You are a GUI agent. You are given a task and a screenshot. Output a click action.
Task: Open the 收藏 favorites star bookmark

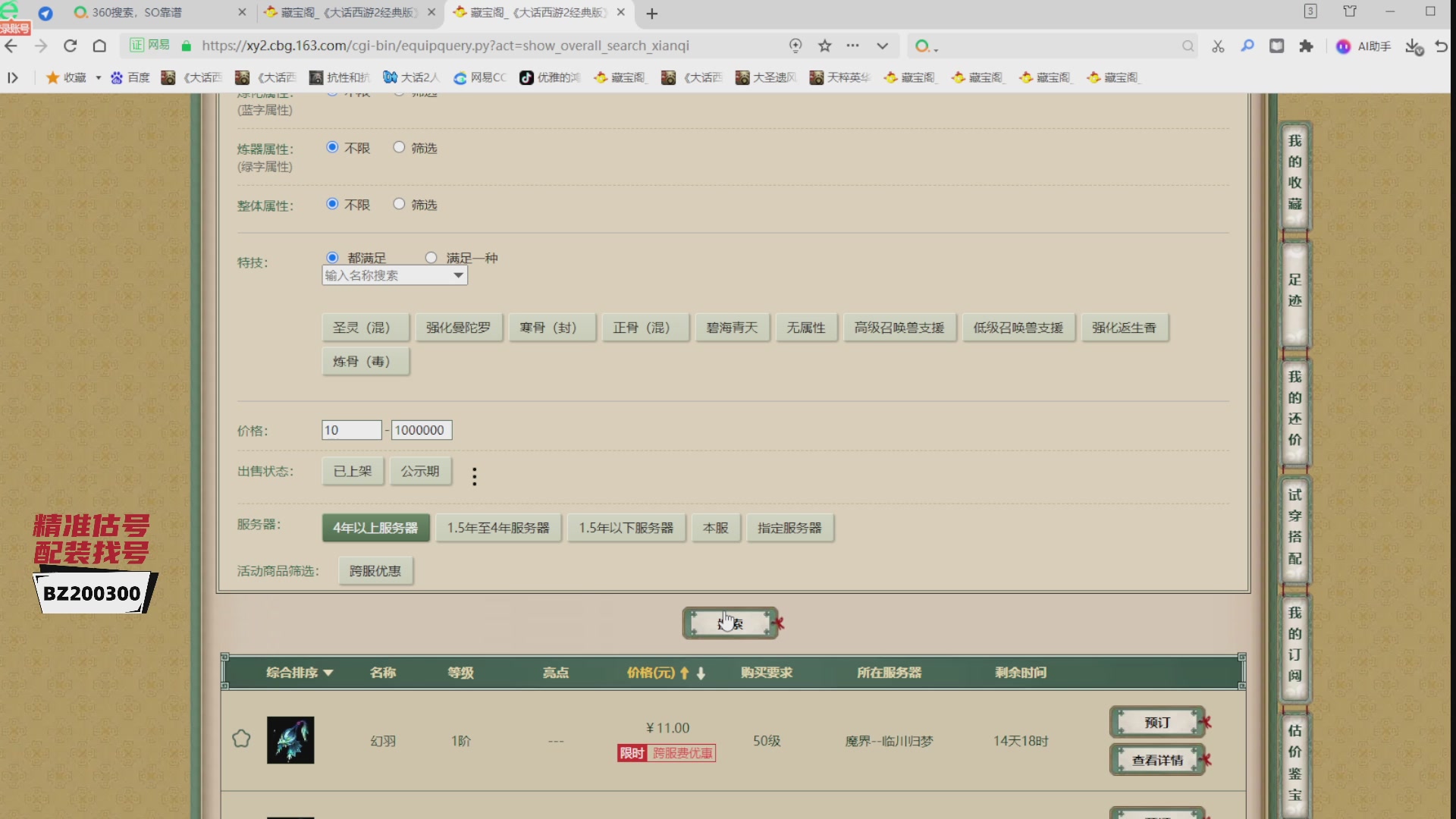point(67,77)
